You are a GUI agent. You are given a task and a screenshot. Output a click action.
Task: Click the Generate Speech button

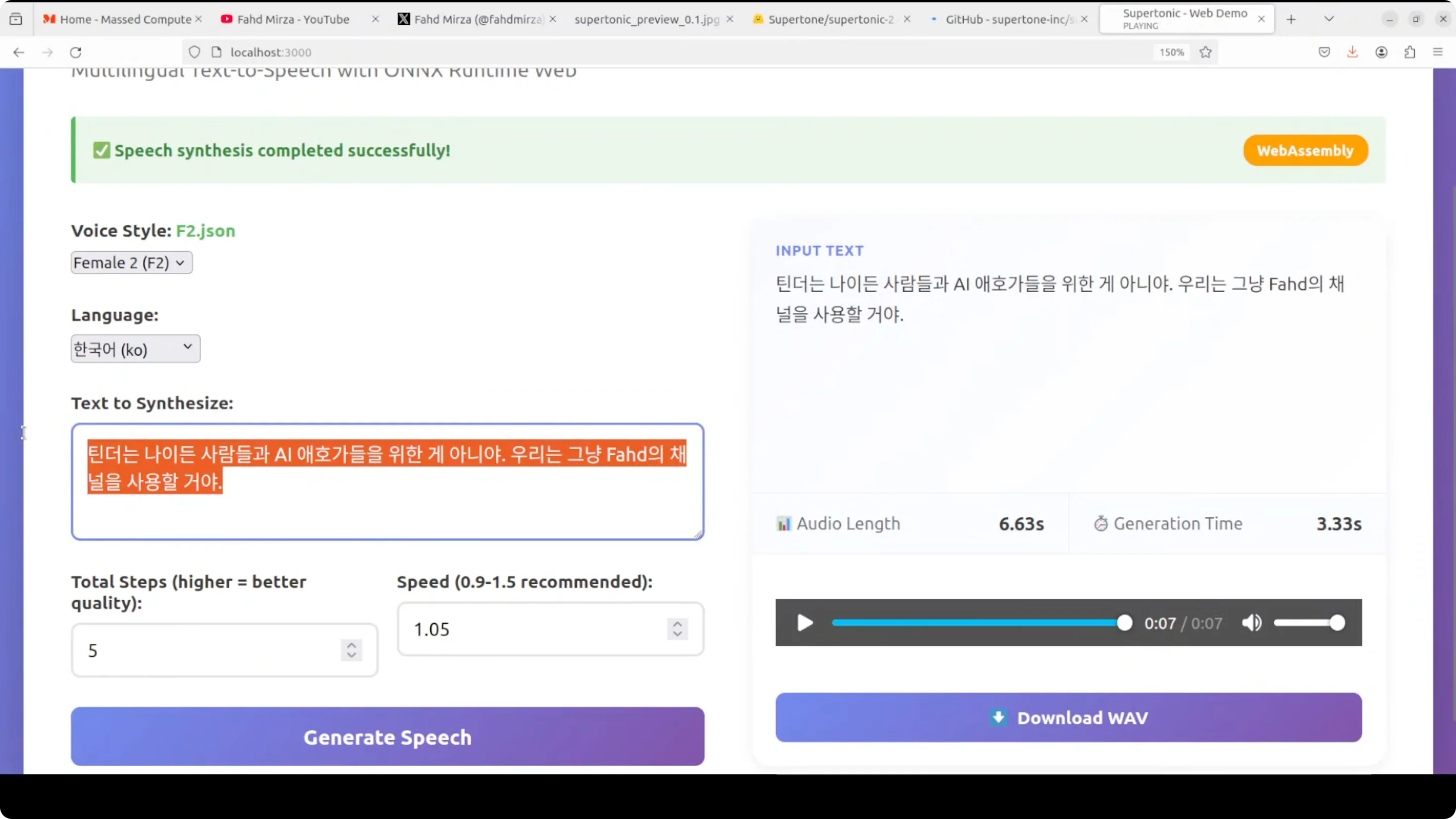[387, 736]
